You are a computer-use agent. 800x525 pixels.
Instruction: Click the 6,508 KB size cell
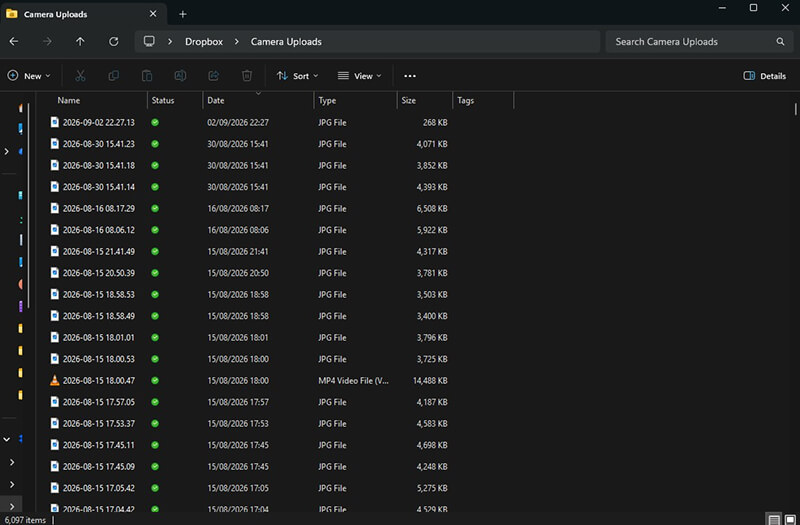click(432, 209)
